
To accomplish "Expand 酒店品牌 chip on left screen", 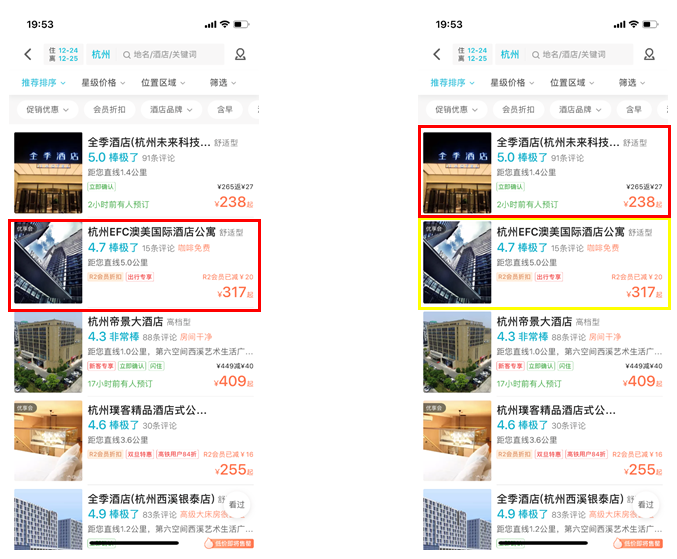I will 171,110.
